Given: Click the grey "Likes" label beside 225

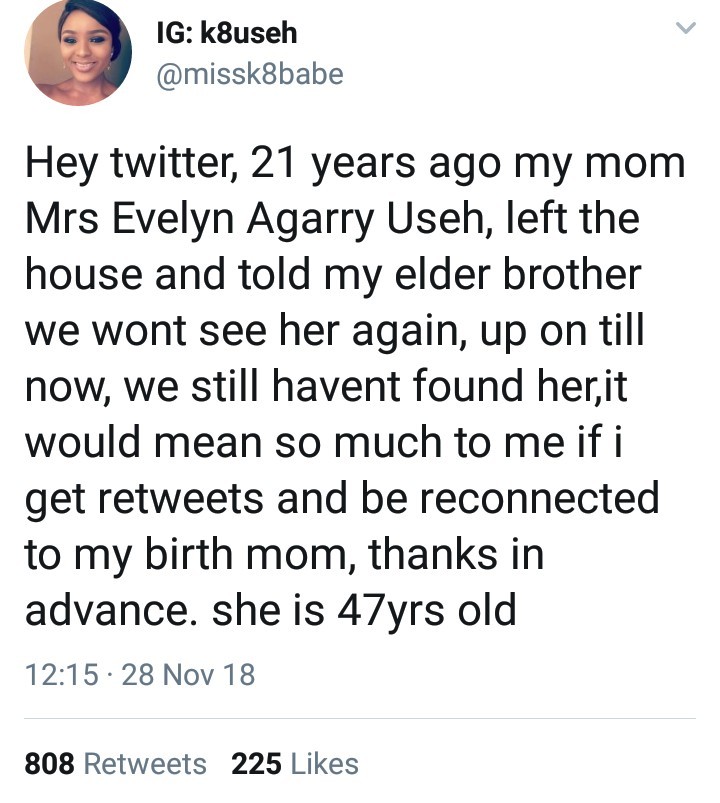Looking at the screenshot, I should pos(323,764).
